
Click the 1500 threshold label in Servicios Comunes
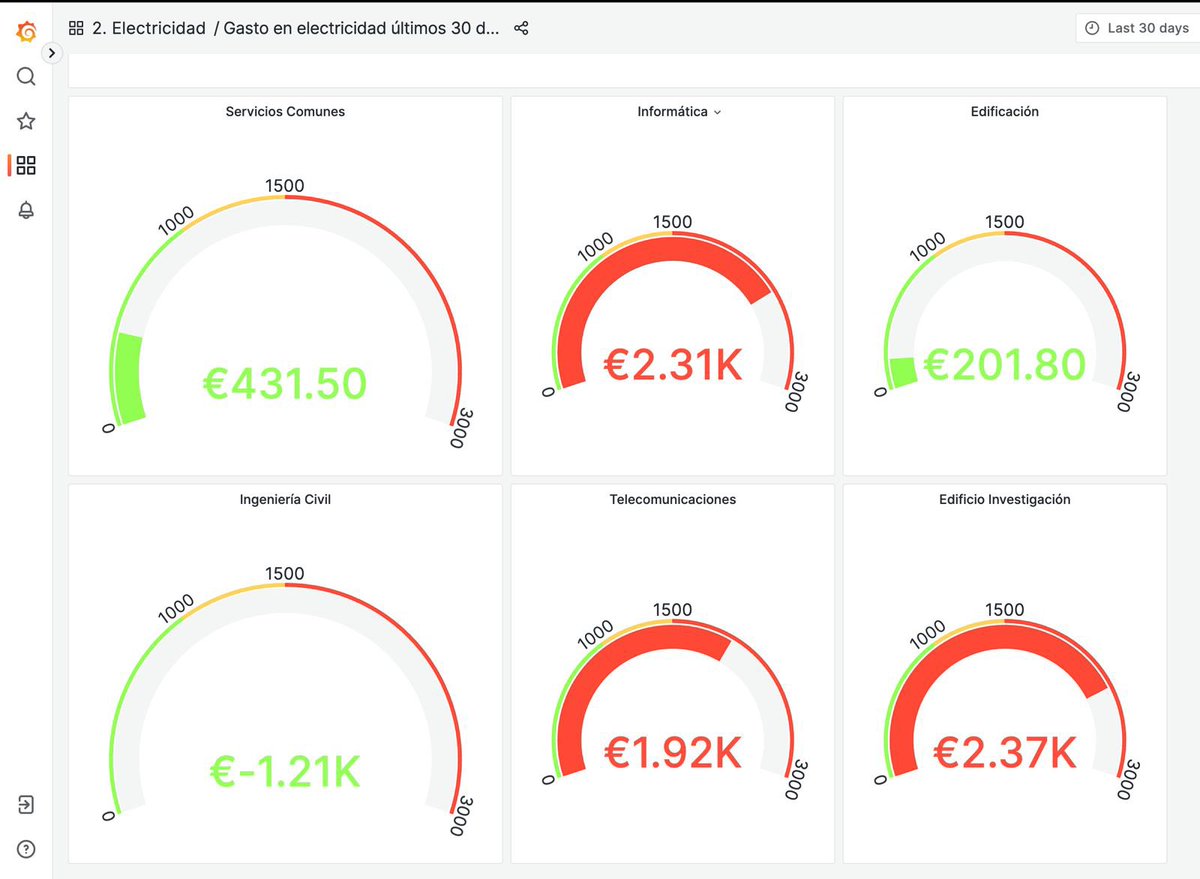[x=285, y=185]
